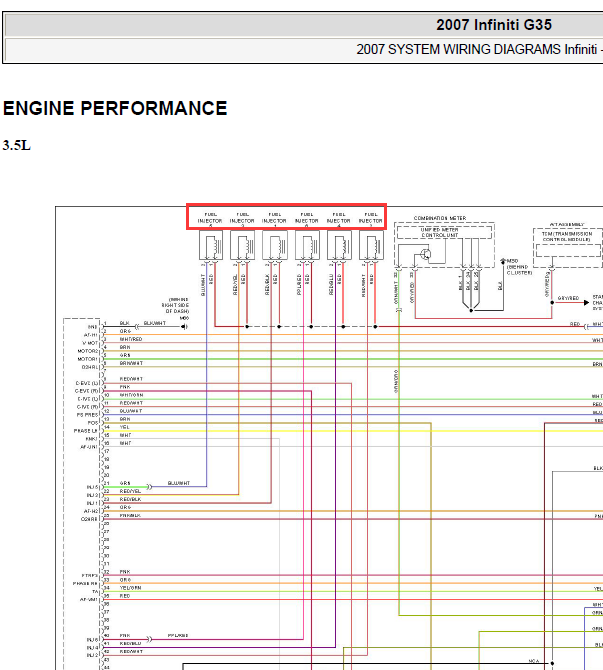This screenshot has width=603, height=670.
Task: Click the "COMBINATION METER" label
Action: [440, 218]
